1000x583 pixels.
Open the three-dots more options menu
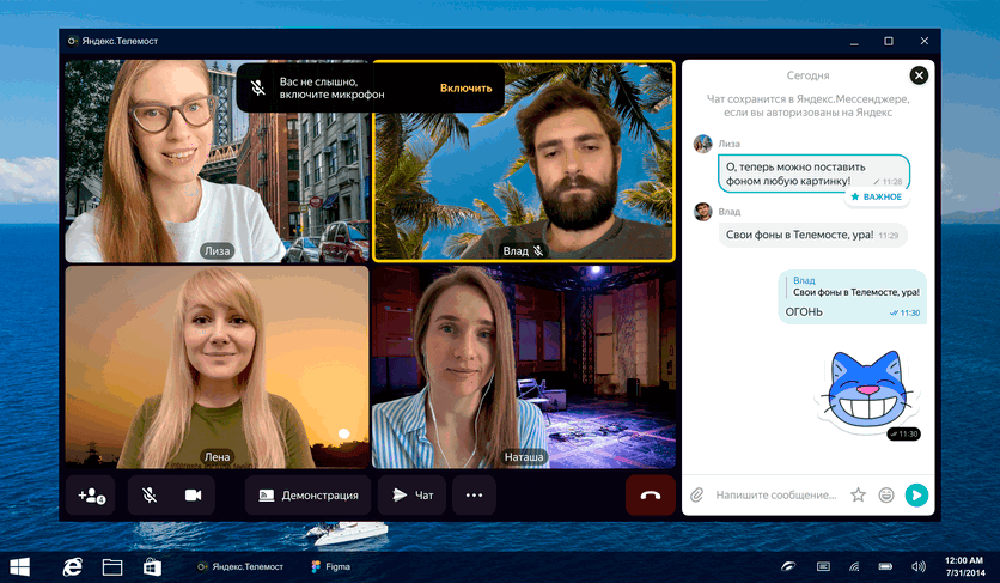[x=474, y=495]
